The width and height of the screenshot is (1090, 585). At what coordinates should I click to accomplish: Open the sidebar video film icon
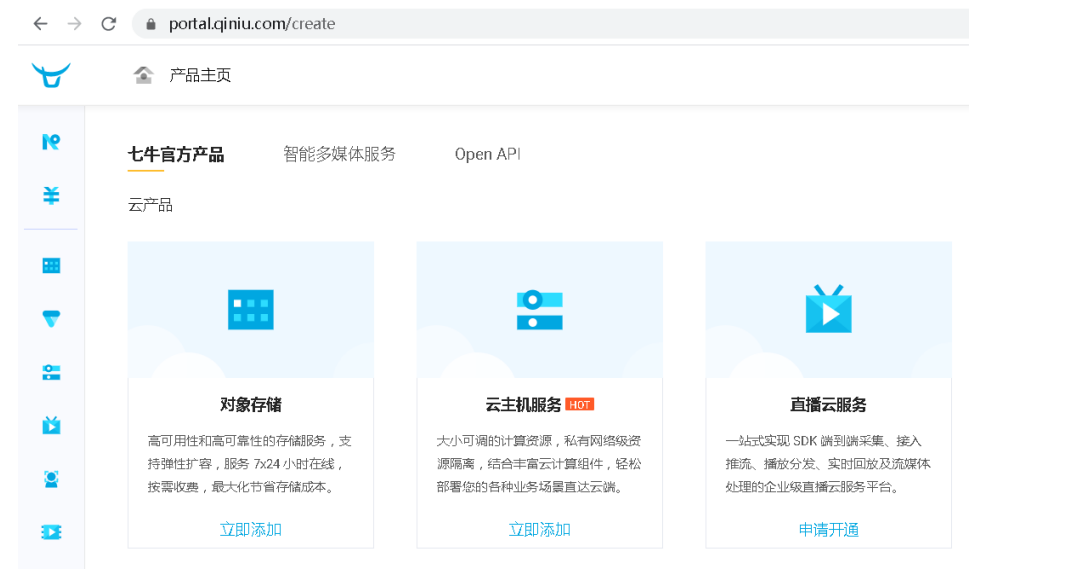click(x=51, y=532)
